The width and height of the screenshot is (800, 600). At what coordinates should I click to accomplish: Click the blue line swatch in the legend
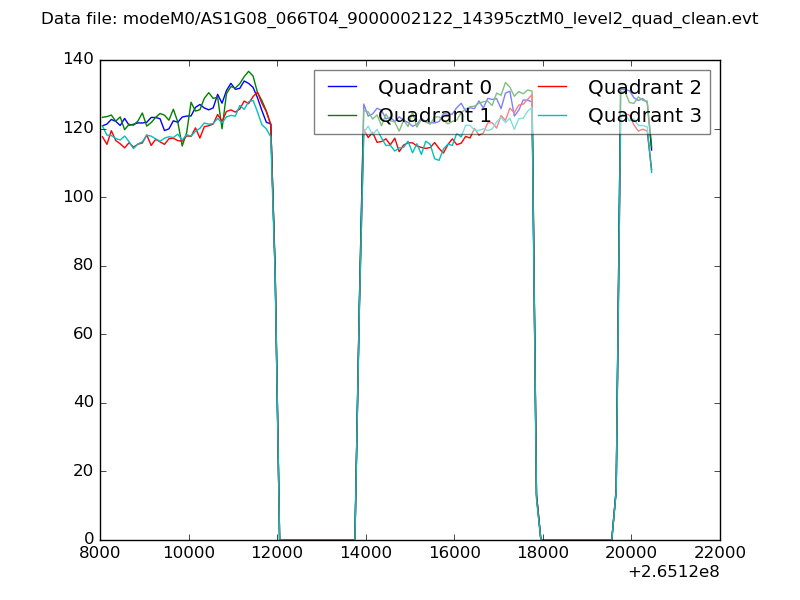tap(345, 87)
